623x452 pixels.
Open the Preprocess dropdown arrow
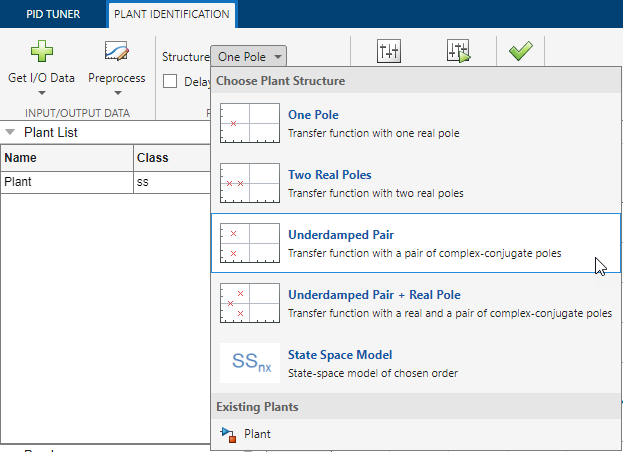pos(116,93)
